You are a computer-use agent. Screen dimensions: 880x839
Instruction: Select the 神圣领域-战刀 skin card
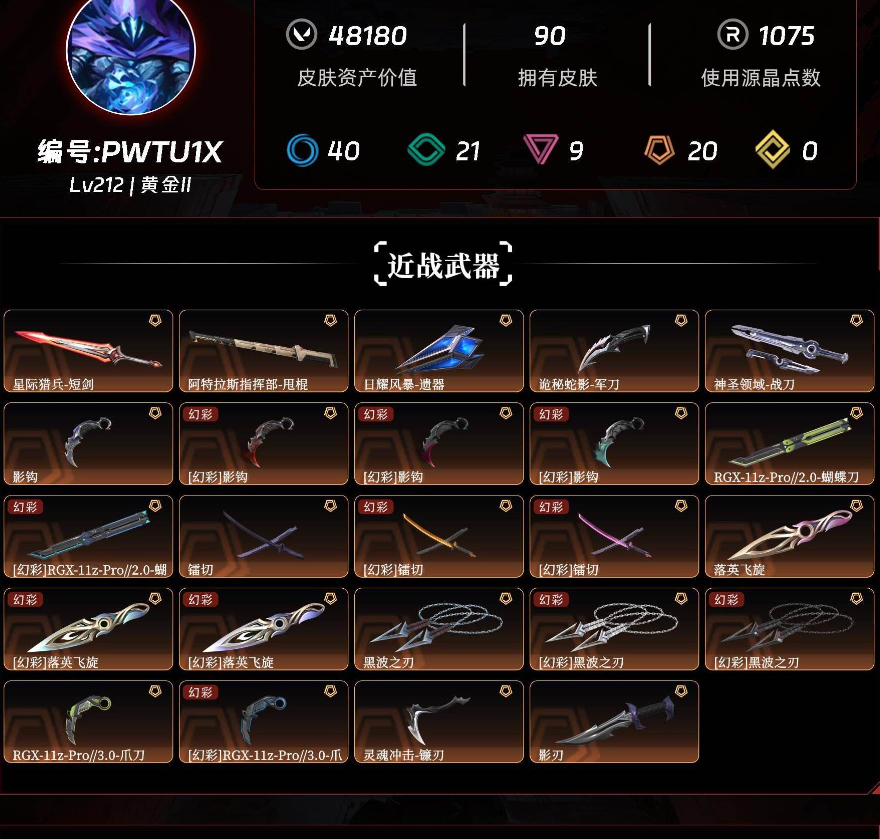pos(790,351)
